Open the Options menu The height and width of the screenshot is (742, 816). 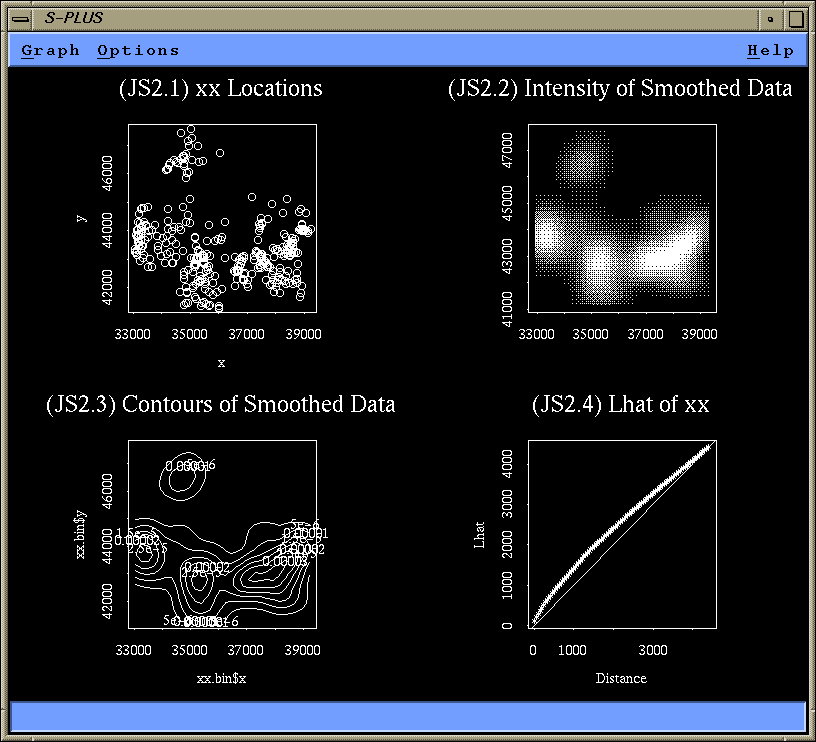tap(138, 50)
